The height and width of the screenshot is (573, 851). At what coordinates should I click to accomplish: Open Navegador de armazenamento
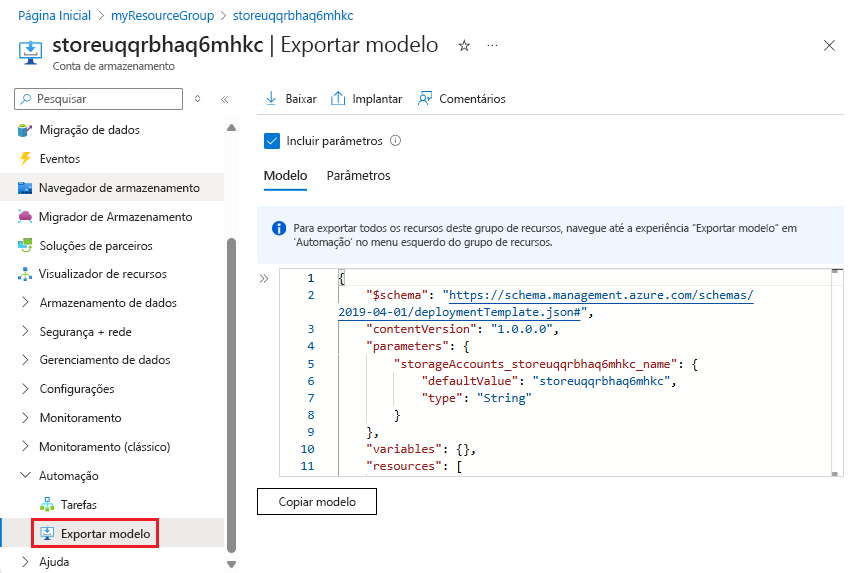(x=112, y=188)
